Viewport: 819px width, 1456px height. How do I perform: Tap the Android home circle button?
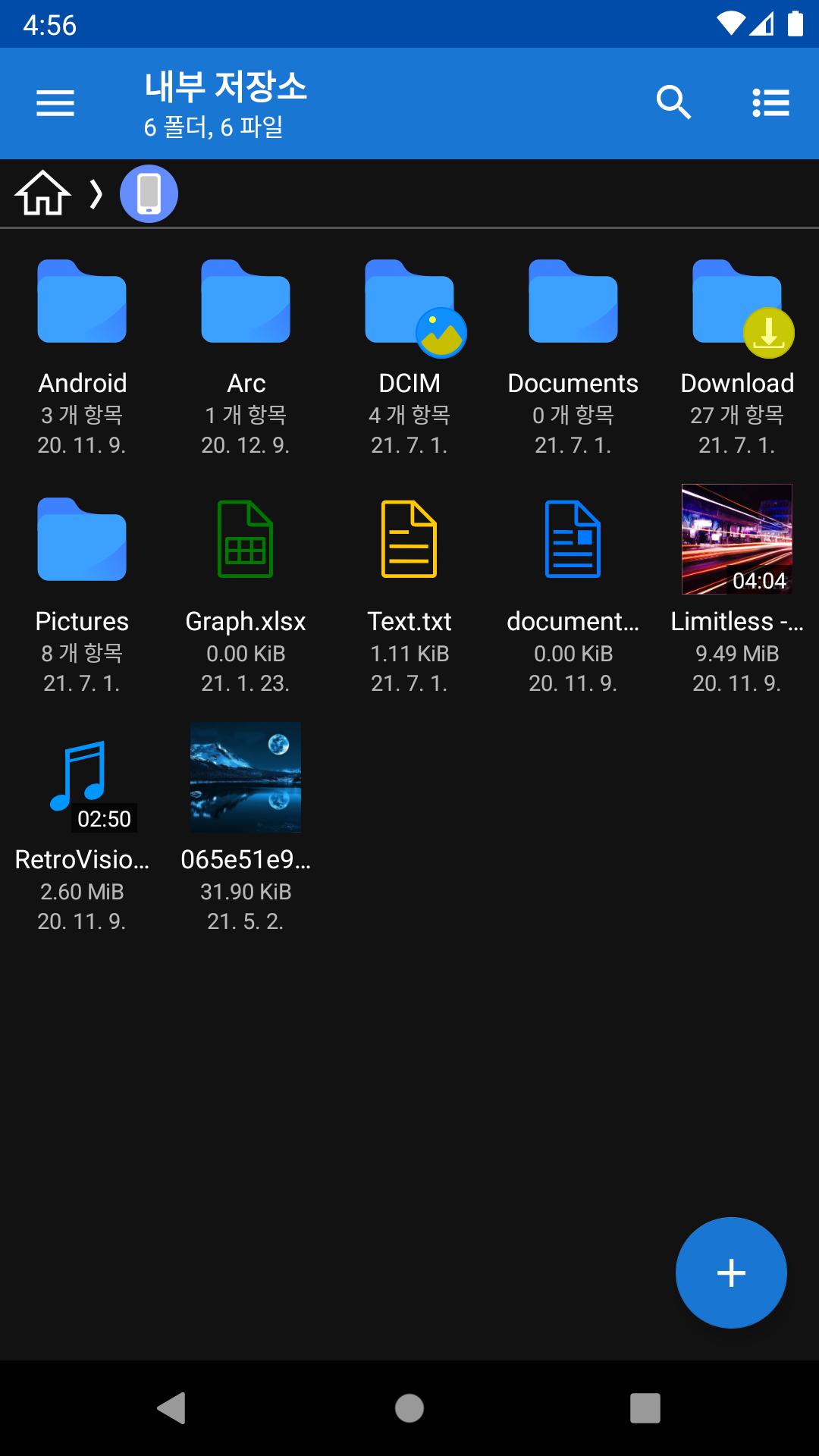coord(409,1408)
